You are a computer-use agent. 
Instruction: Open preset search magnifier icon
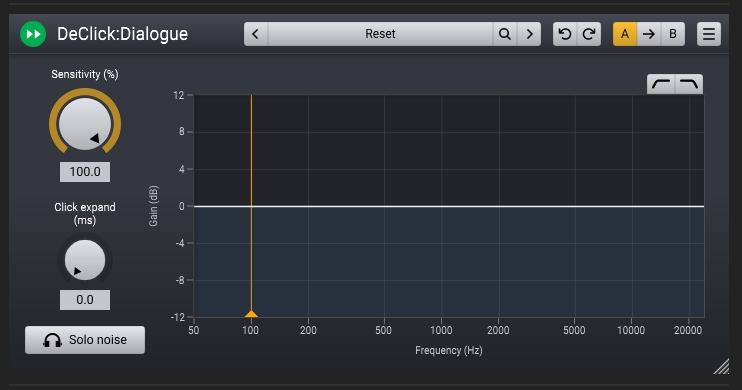tap(504, 34)
